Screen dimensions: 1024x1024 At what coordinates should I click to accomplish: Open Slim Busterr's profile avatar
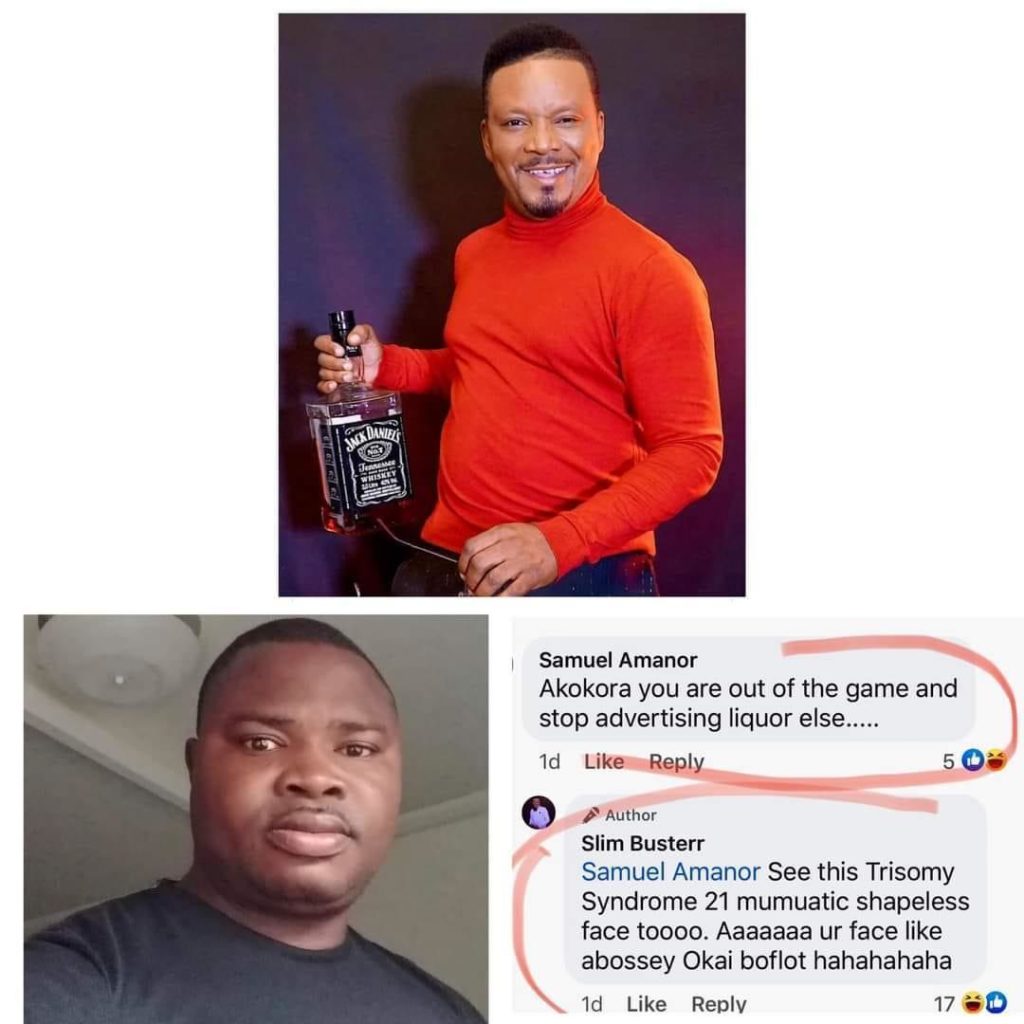[x=539, y=813]
